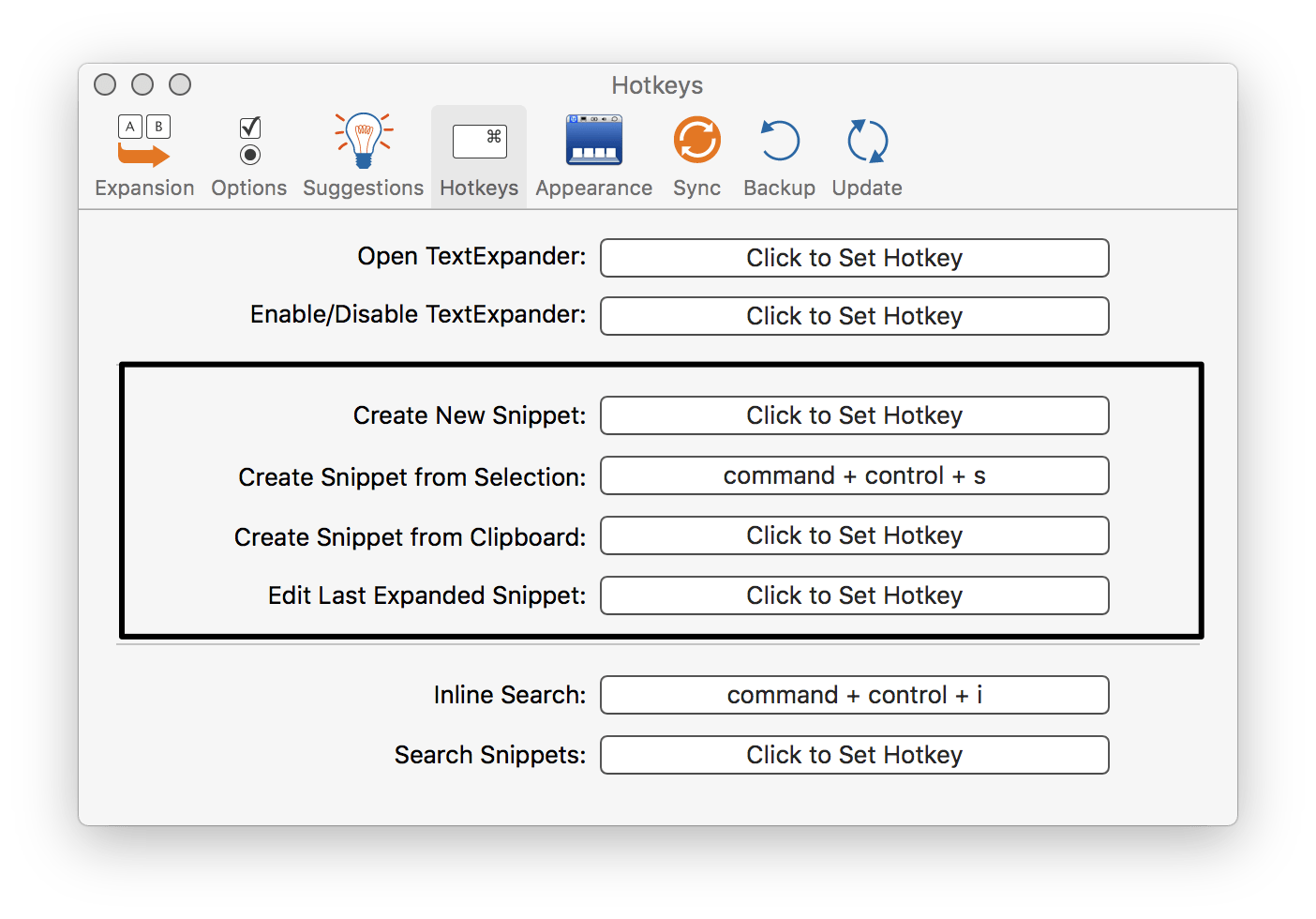Switch to the Appearance tab label
This screenshot has height=919, width=1316.
[x=593, y=188]
